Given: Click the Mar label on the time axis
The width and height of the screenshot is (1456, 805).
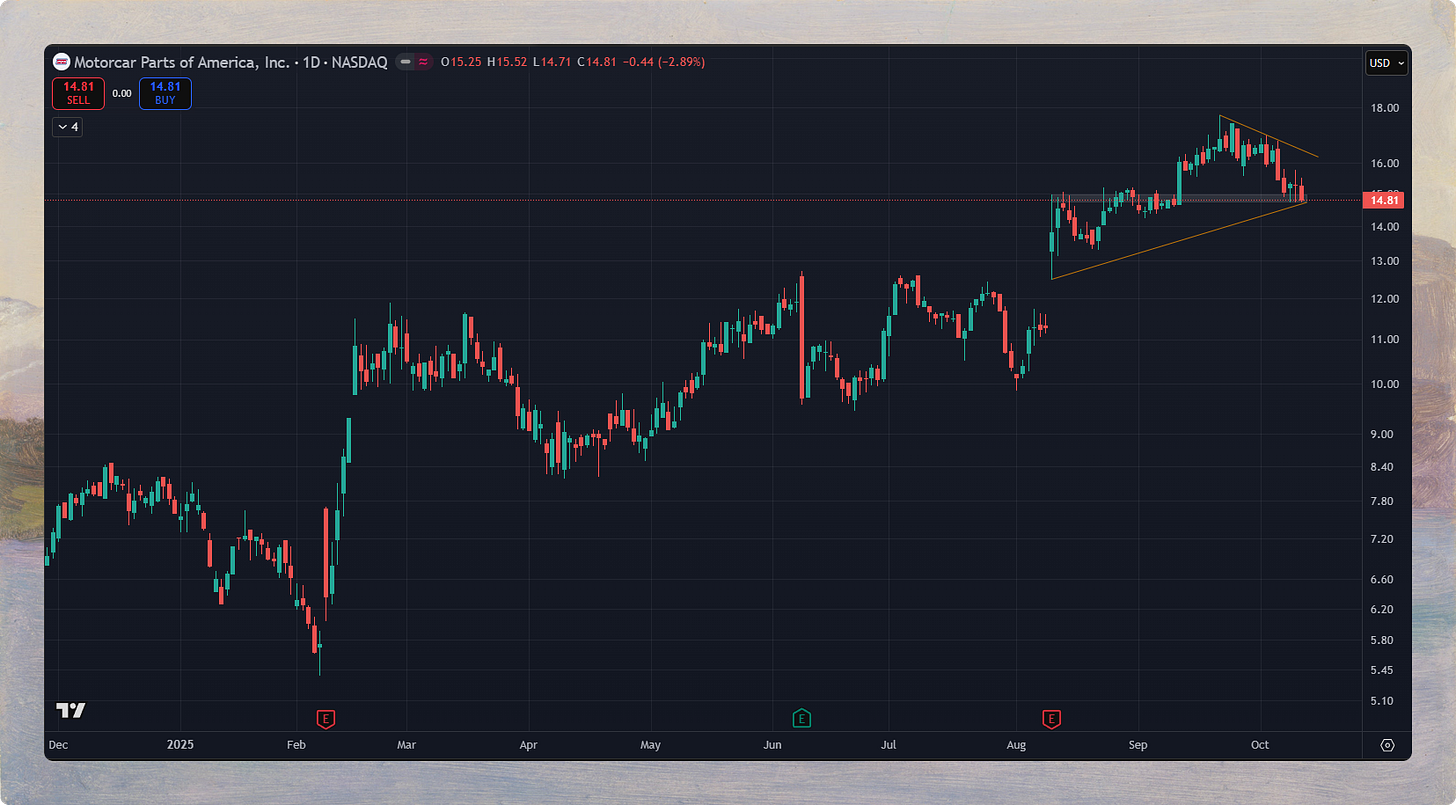Looking at the screenshot, I should (406, 745).
